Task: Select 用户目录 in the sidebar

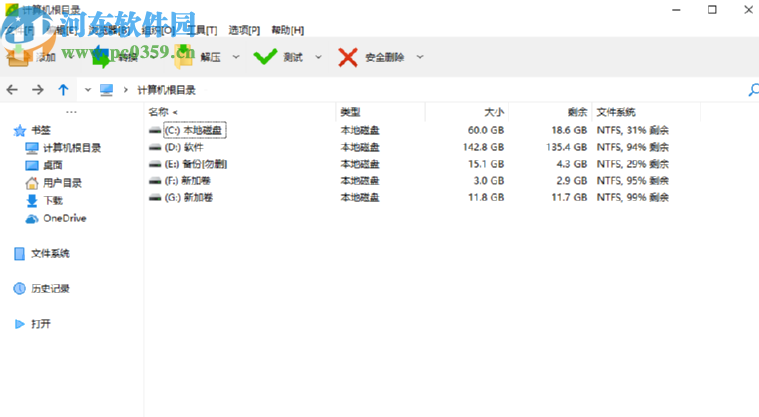Action: [x=62, y=183]
